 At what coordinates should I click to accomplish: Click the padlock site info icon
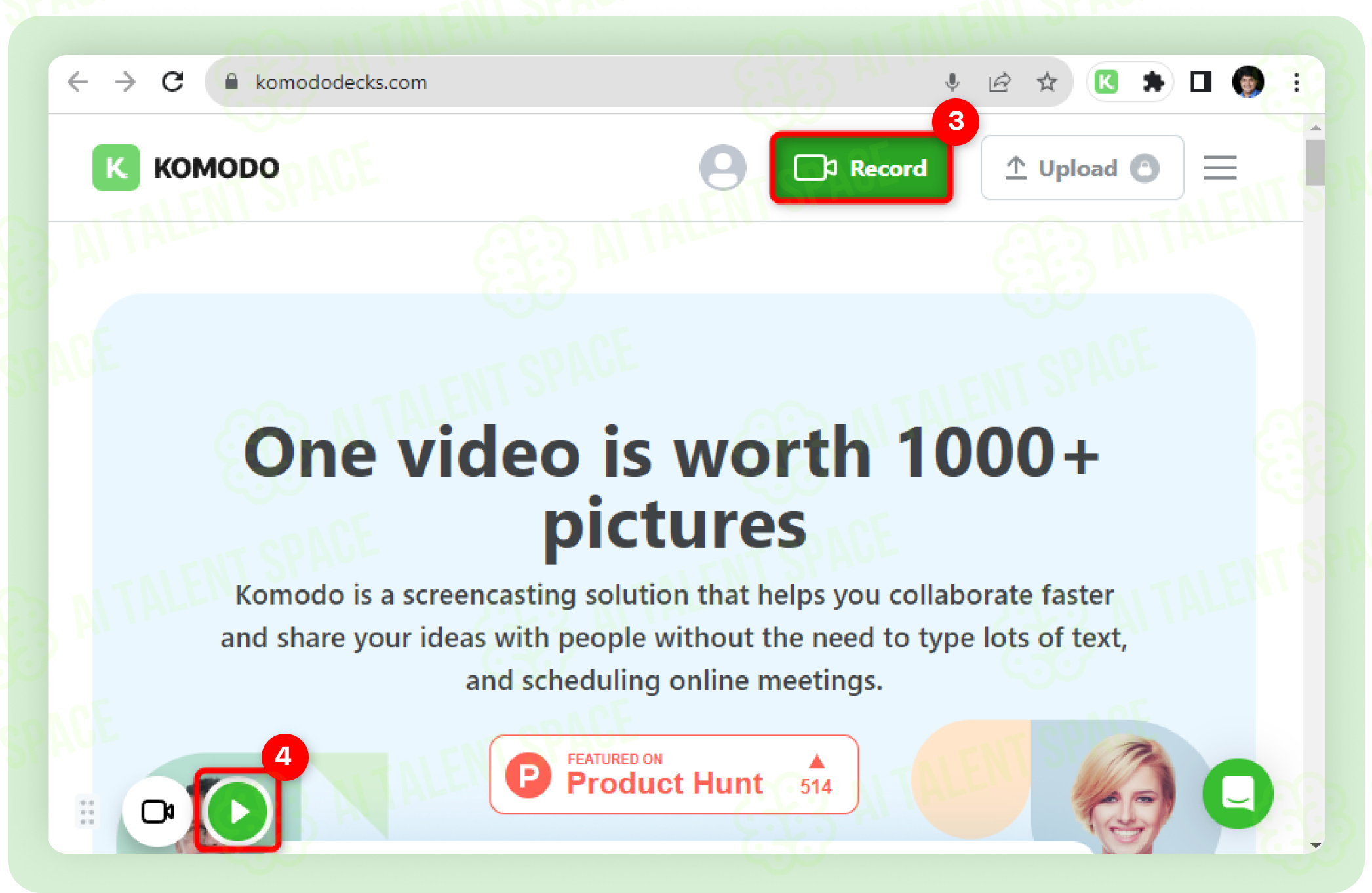231,82
